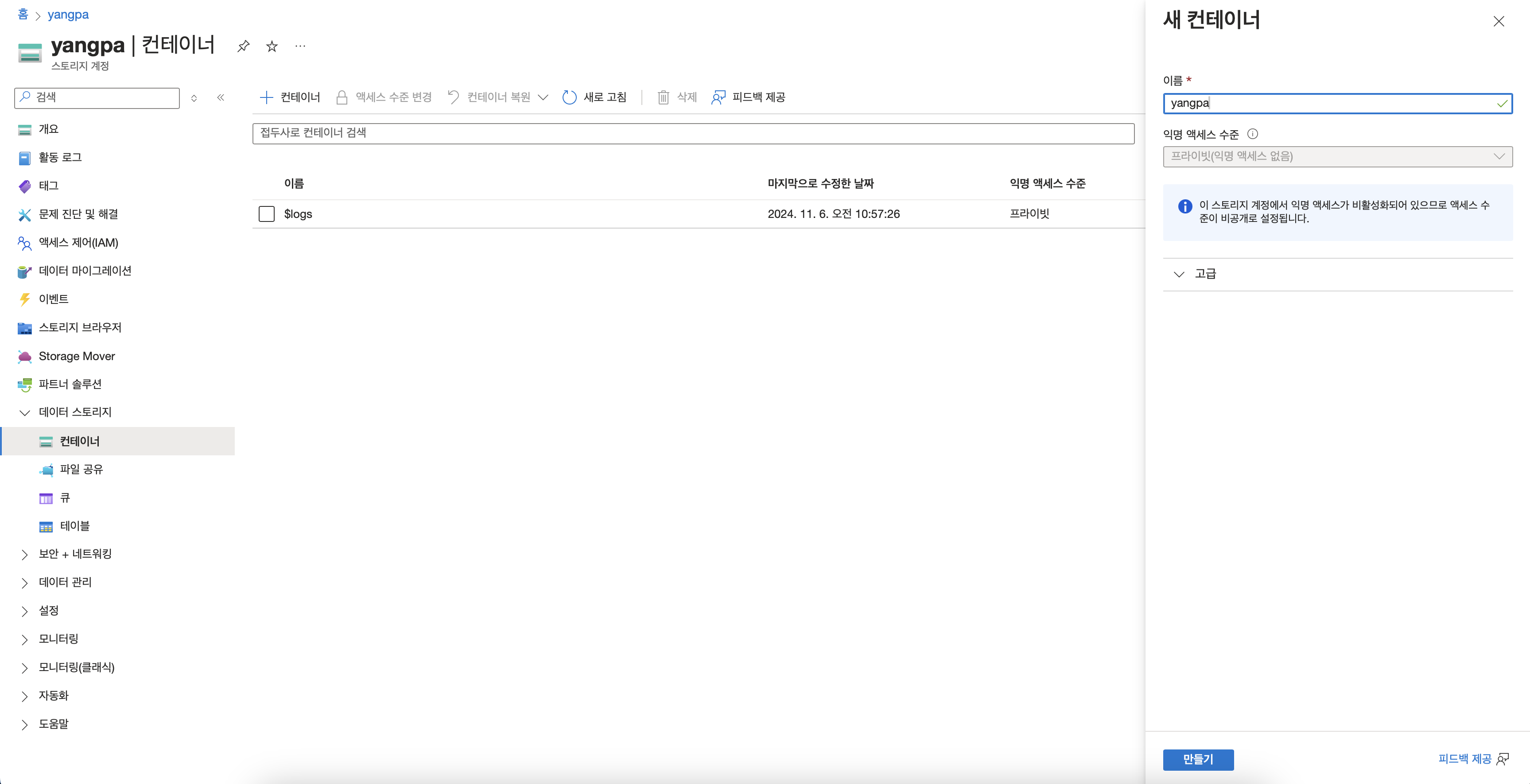Select 테이블 in the sidebar
Image resolution: width=1530 pixels, height=784 pixels.
[x=75, y=526]
